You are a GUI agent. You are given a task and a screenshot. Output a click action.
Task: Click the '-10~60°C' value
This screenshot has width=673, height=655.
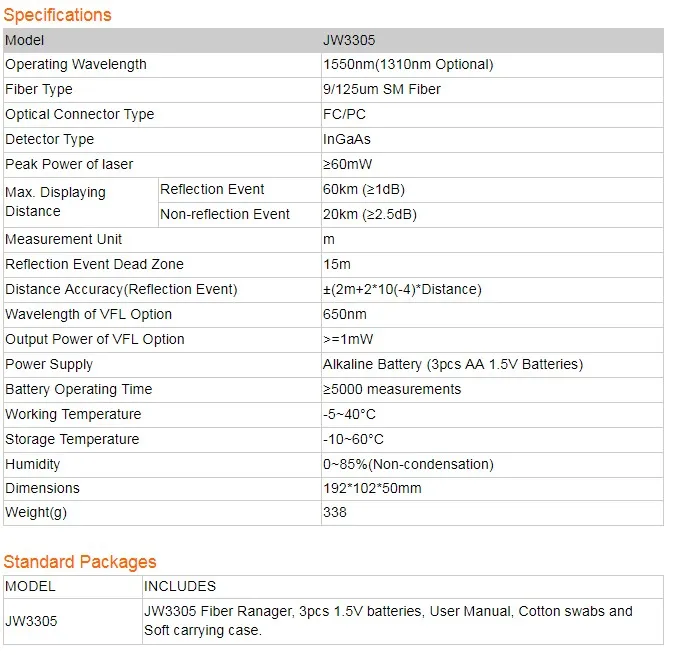tap(353, 439)
